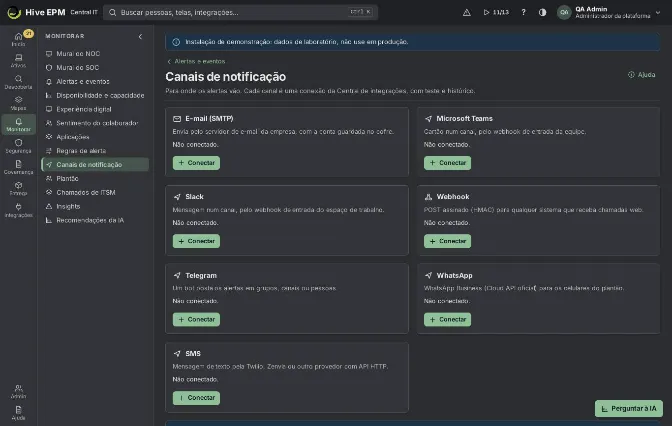Image resolution: width=672 pixels, height=426 pixels.
Task: Go back to Alertas e eventos breadcrumb
Action: (x=196, y=61)
